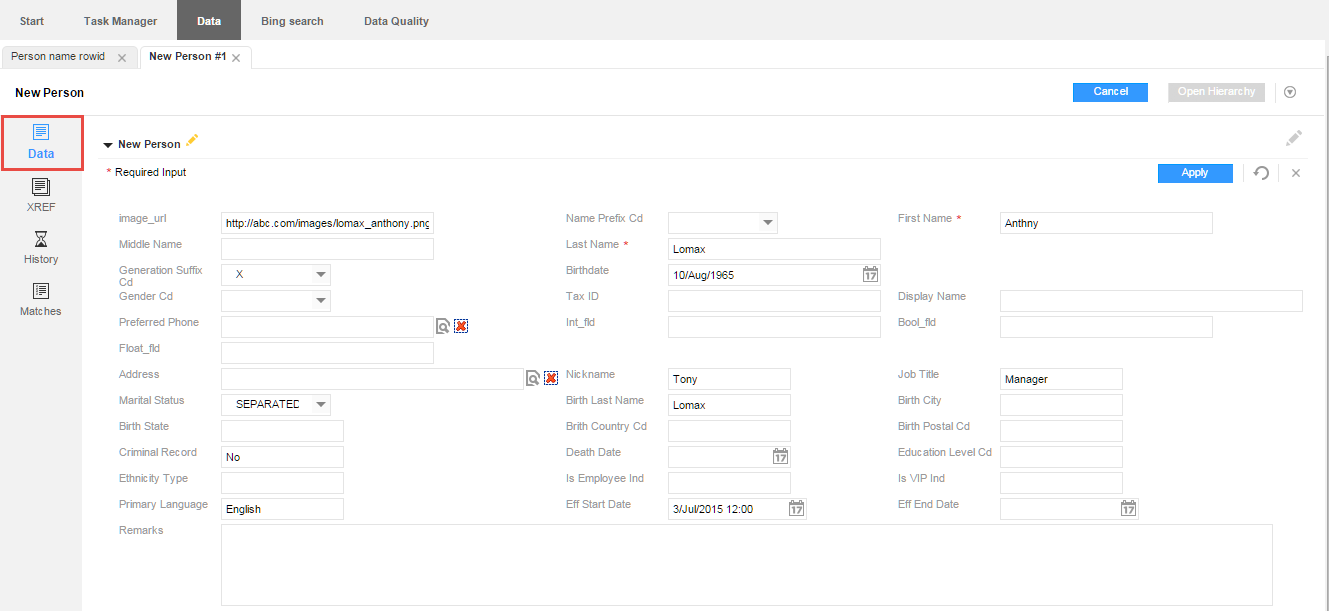This screenshot has height=611, width=1329.
Task: Open the Gender Cd dropdown
Action: pos(320,301)
